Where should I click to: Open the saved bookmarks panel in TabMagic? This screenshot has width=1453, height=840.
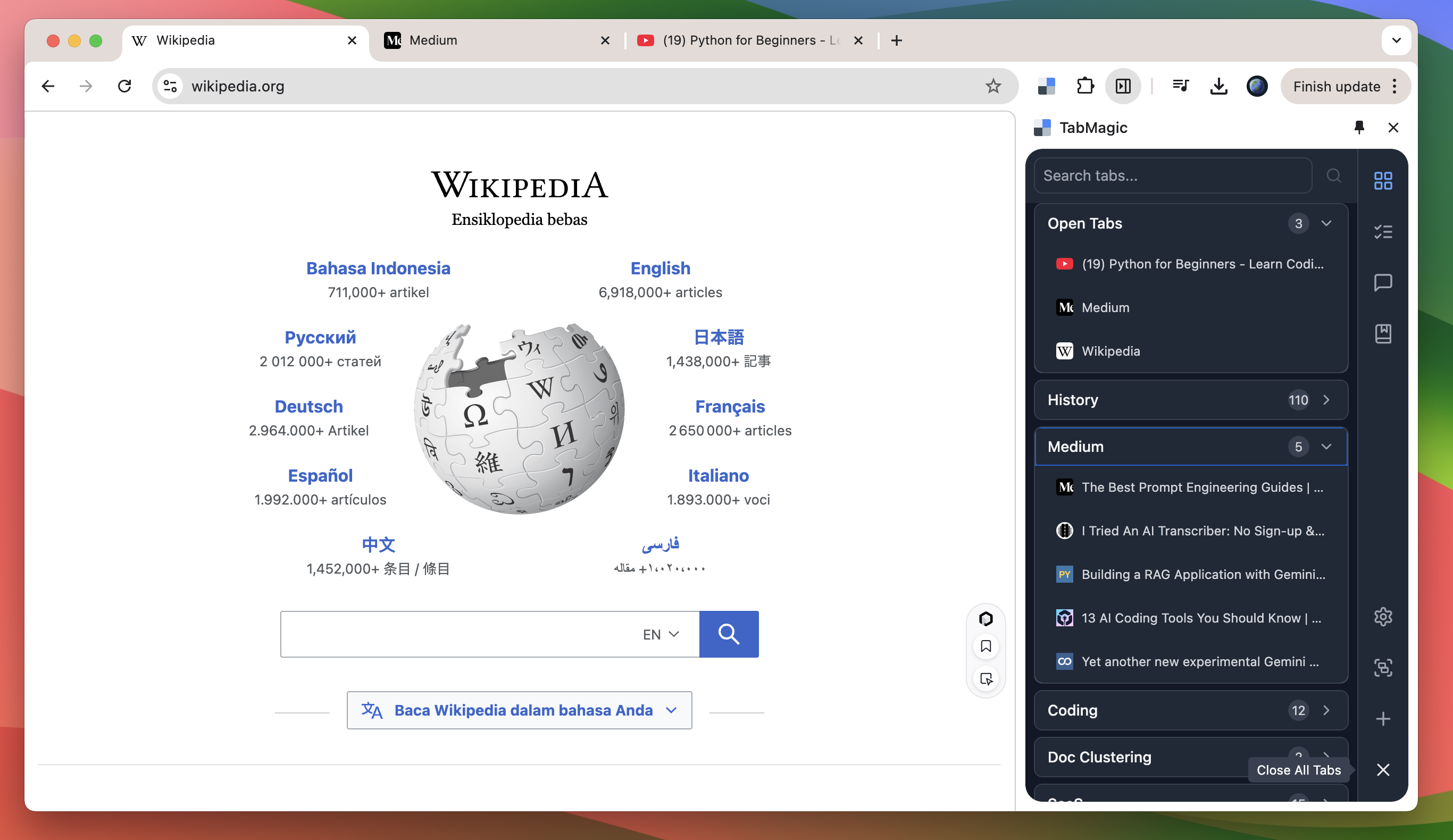(x=1383, y=333)
